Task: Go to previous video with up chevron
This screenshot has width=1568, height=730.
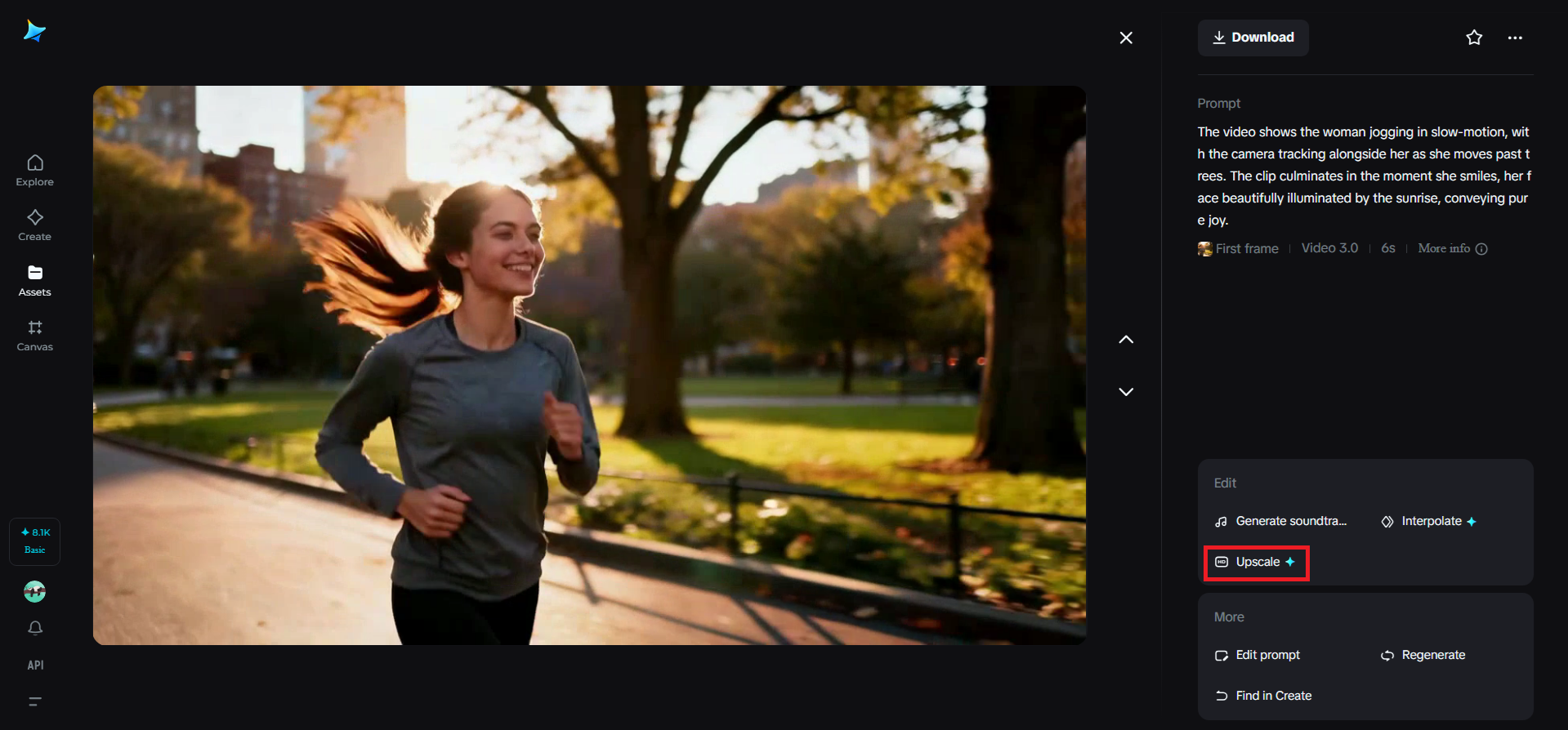Action: point(1126,340)
